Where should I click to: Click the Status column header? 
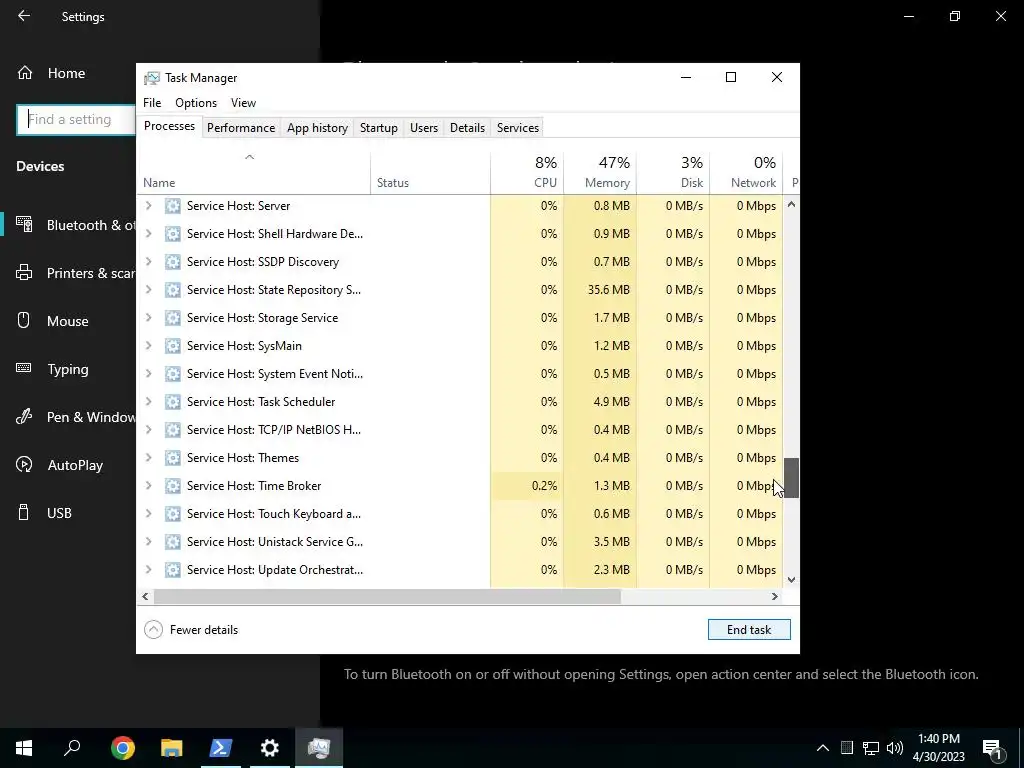(x=430, y=172)
